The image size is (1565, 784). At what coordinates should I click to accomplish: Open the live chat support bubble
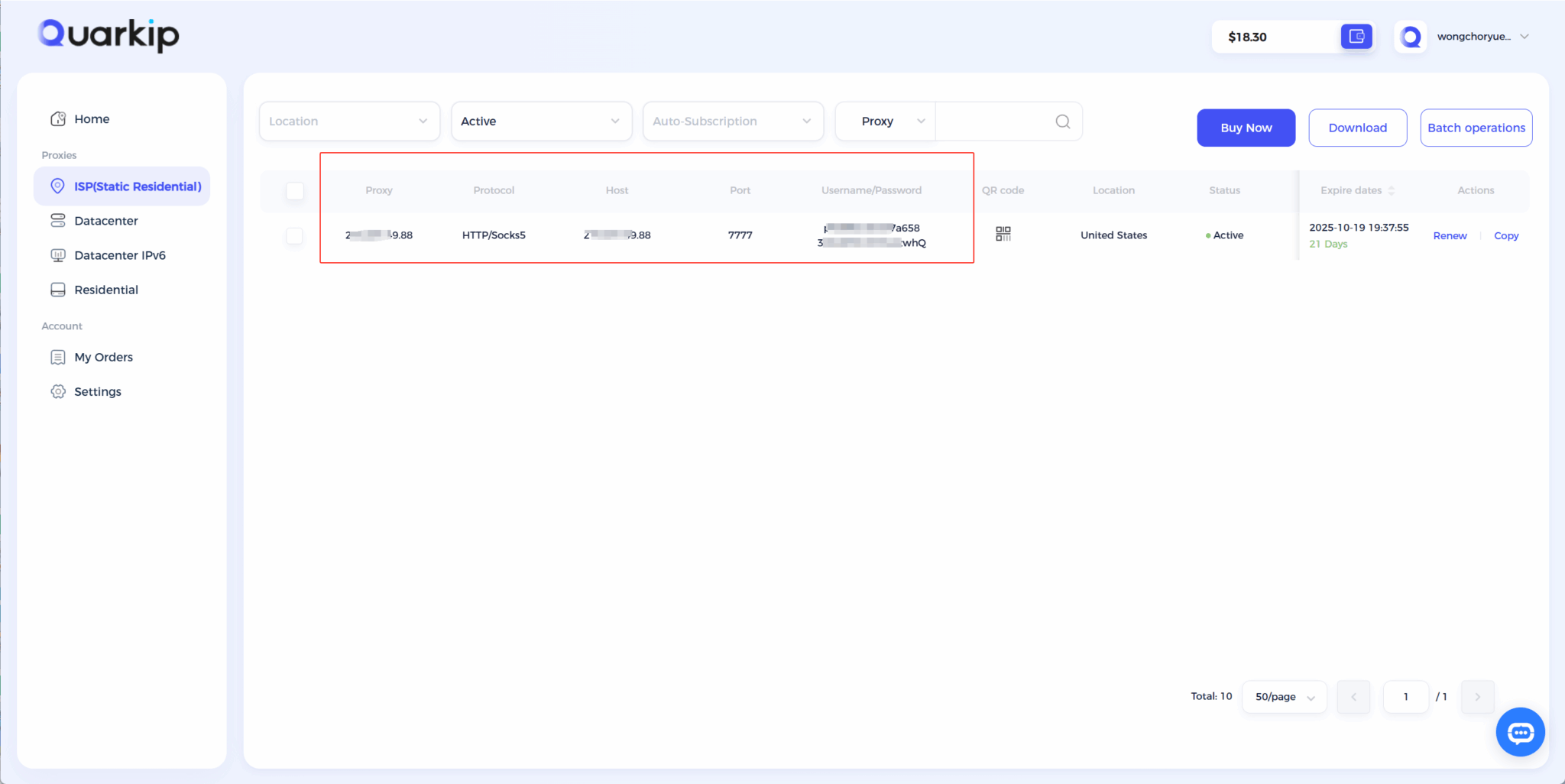pos(1519,731)
